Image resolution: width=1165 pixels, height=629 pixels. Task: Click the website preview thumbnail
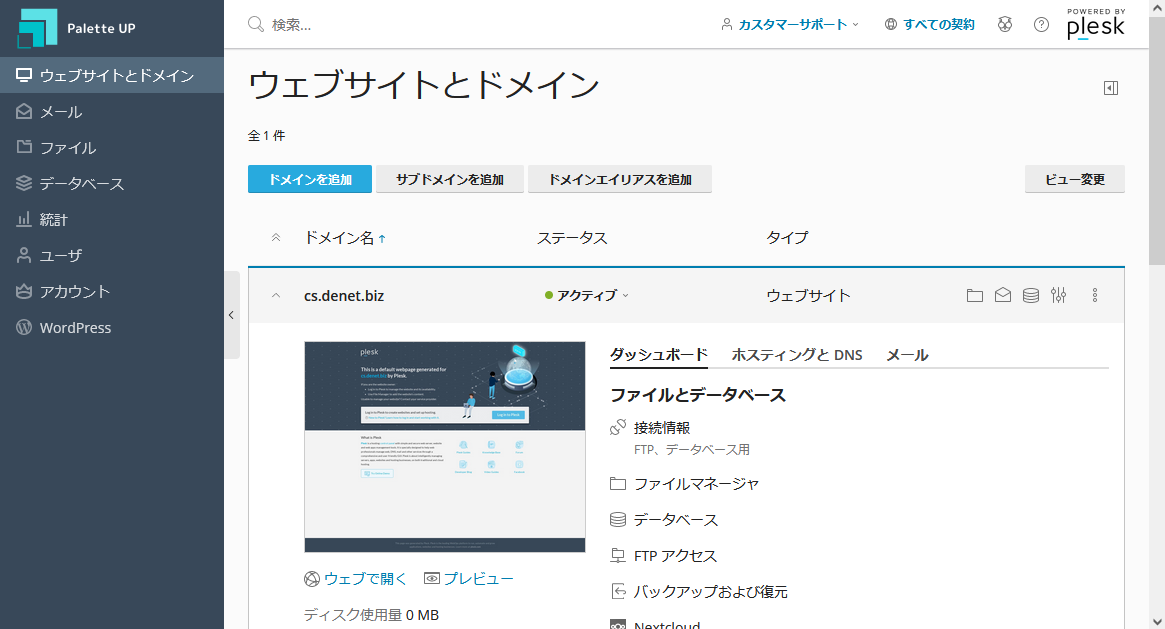(x=444, y=447)
